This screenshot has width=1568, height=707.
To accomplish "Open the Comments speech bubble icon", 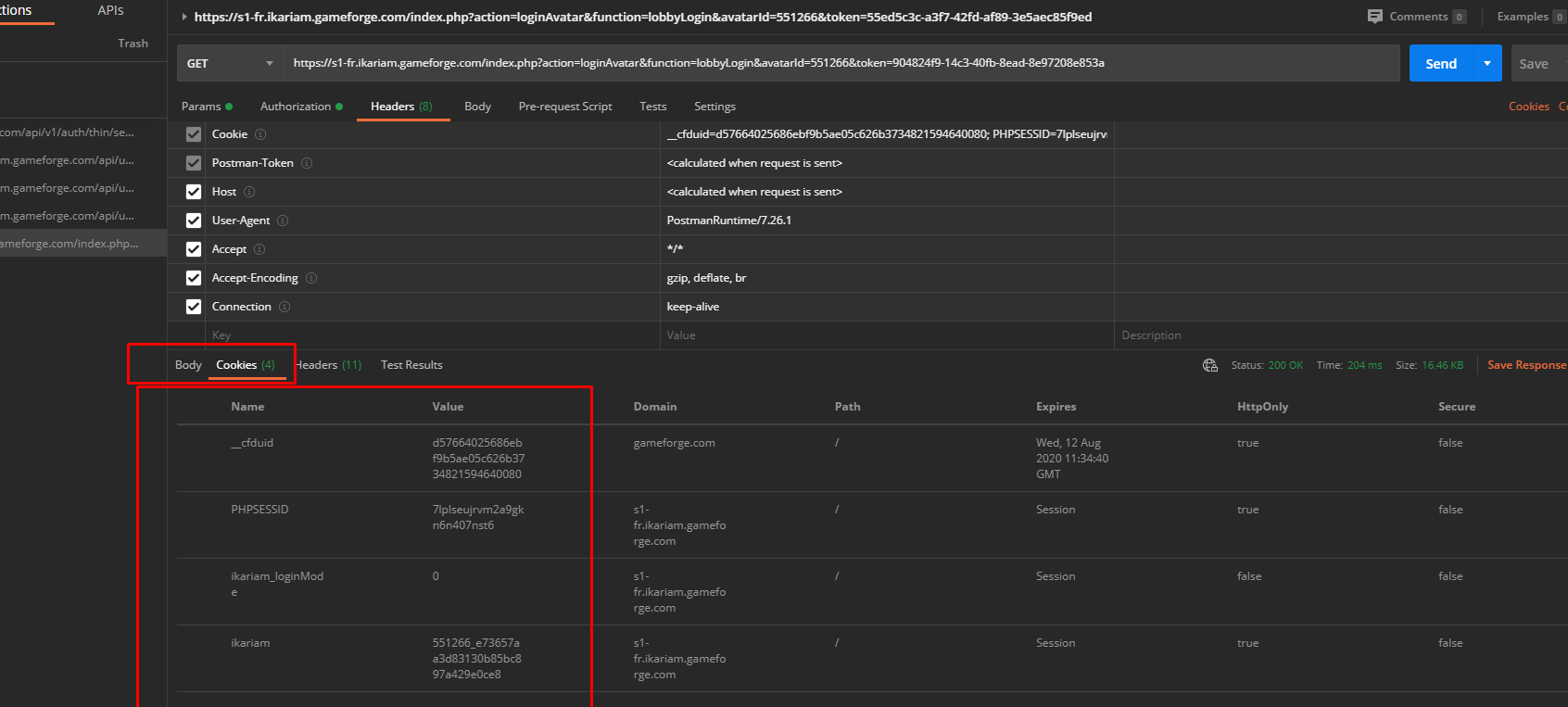I will tap(1375, 17).
